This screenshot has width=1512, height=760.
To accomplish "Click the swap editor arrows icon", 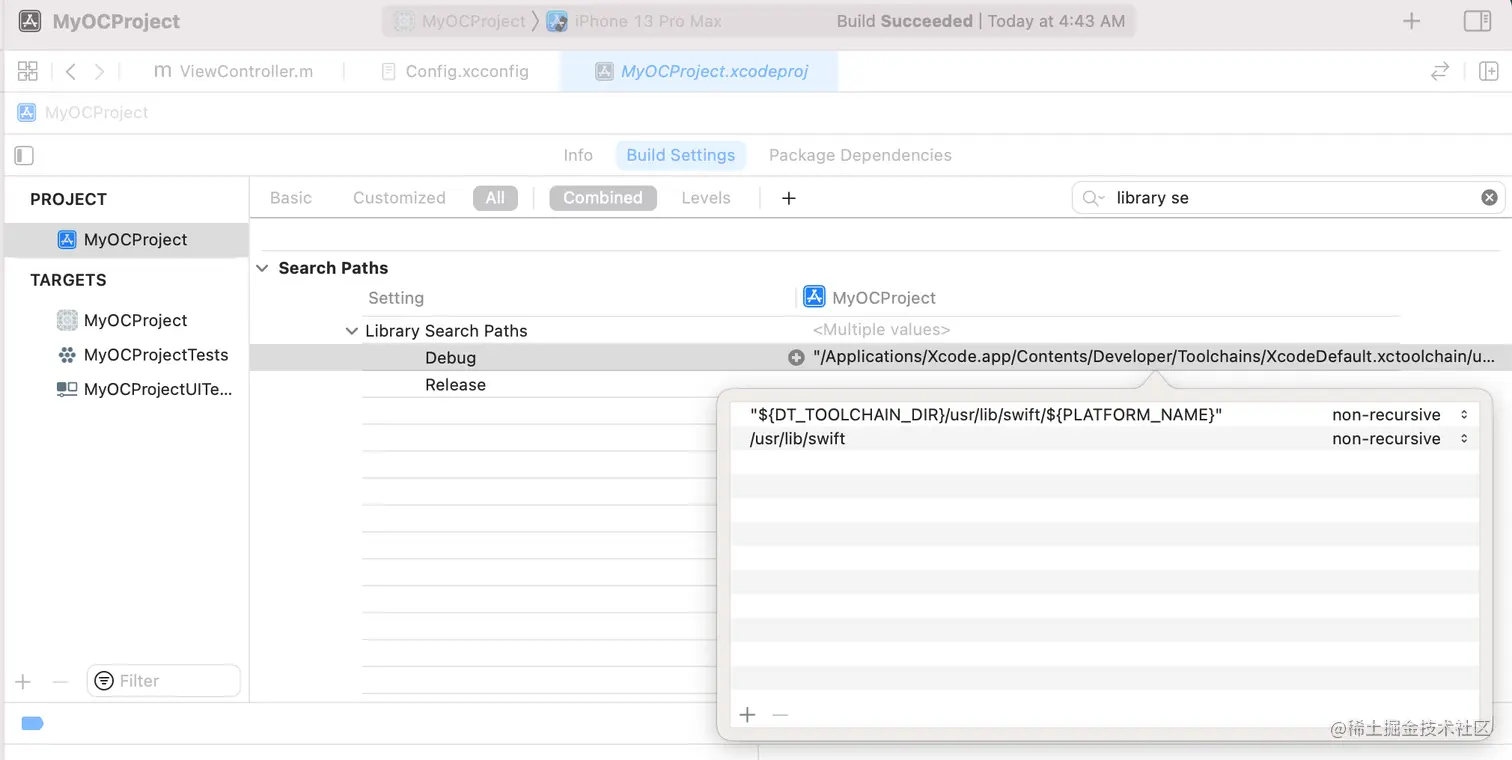I will click(x=1440, y=71).
